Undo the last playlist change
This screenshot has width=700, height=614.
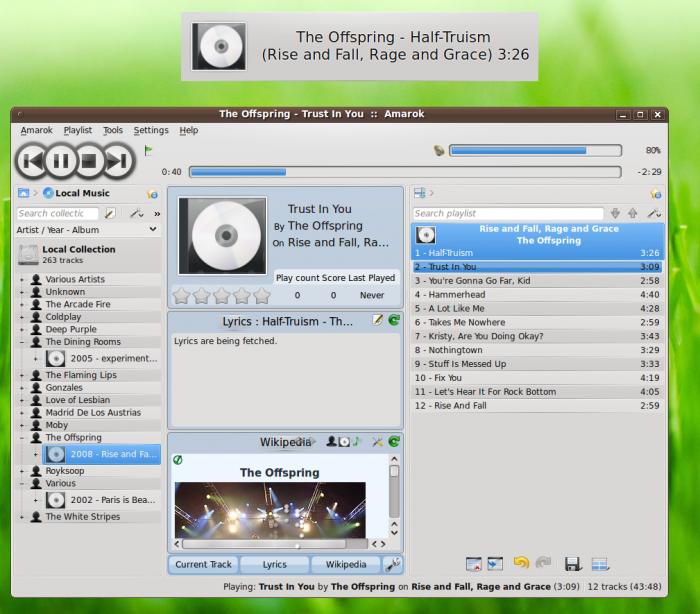(x=521, y=564)
